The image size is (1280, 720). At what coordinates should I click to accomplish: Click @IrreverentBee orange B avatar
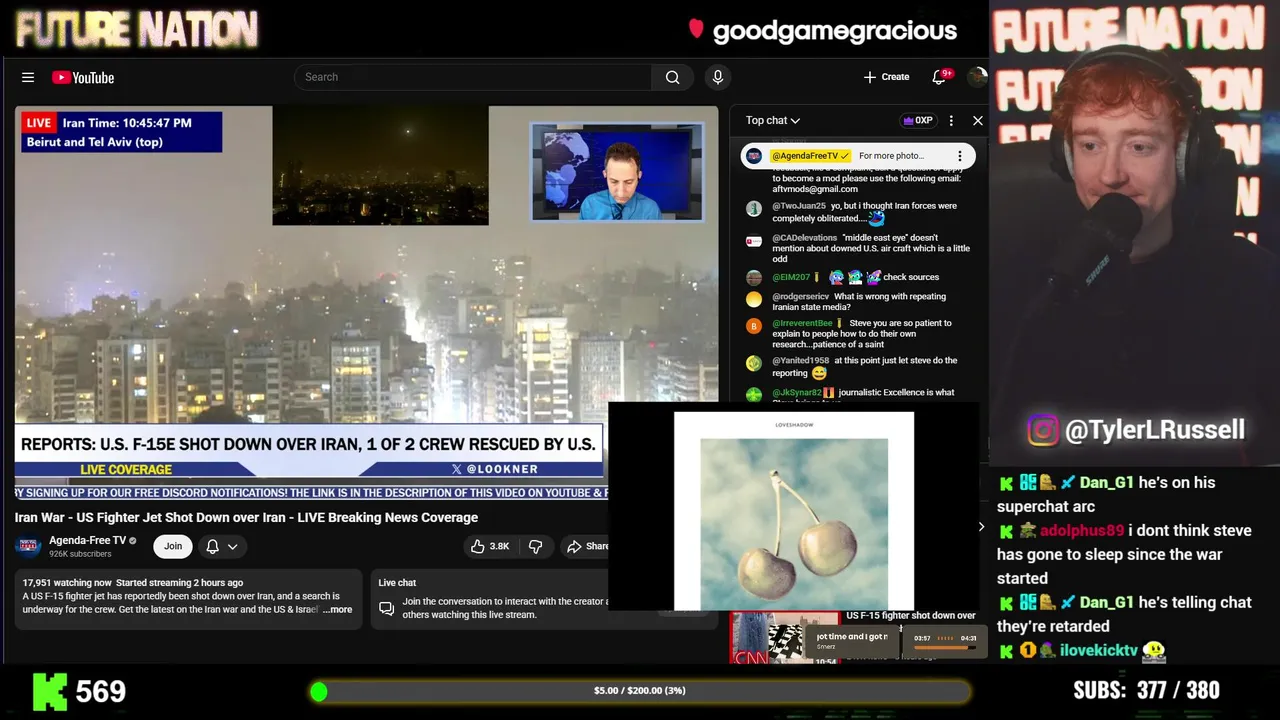(754, 325)
